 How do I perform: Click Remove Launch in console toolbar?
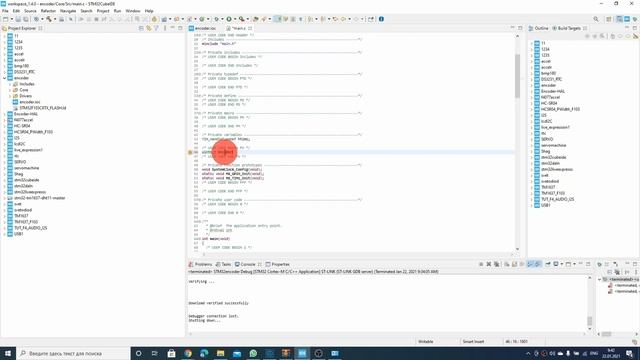pos(489,264)
